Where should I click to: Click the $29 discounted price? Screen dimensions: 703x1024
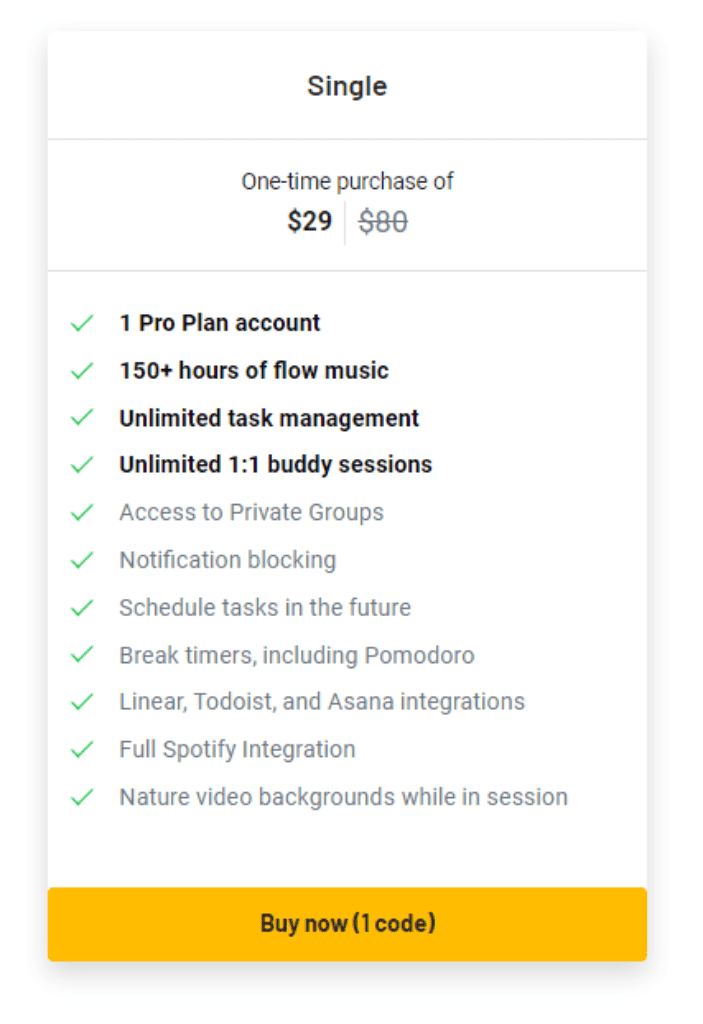[x=309, y=221]
